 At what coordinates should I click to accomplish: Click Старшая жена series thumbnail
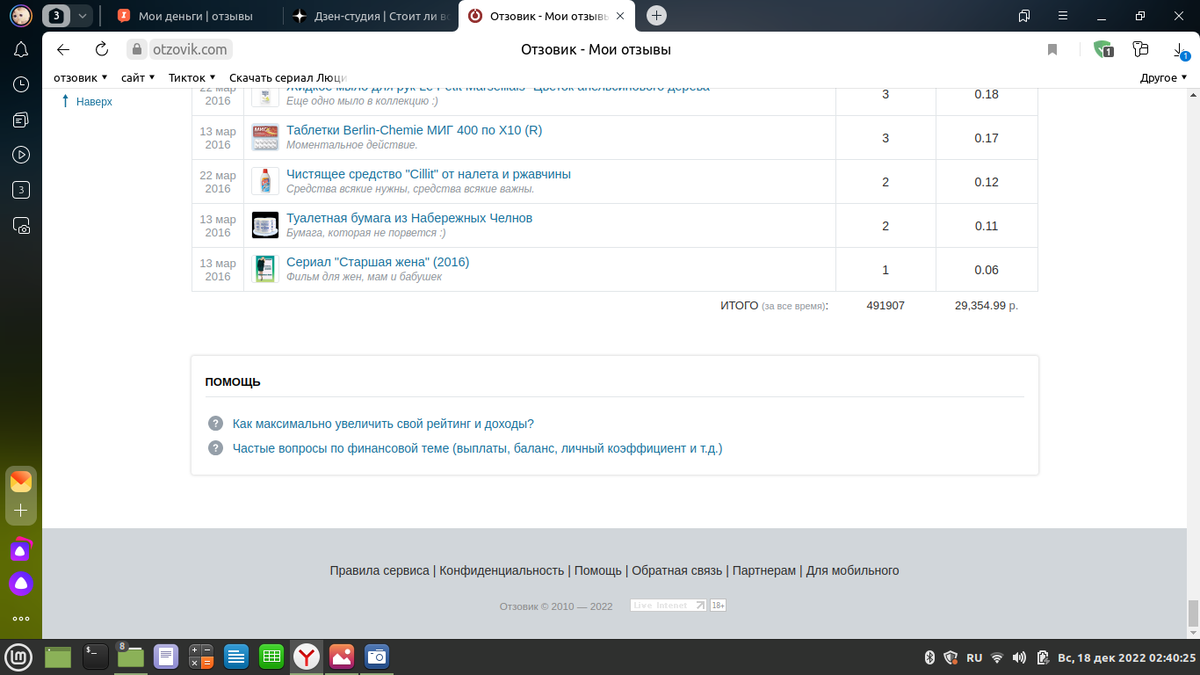click(265, 269)
